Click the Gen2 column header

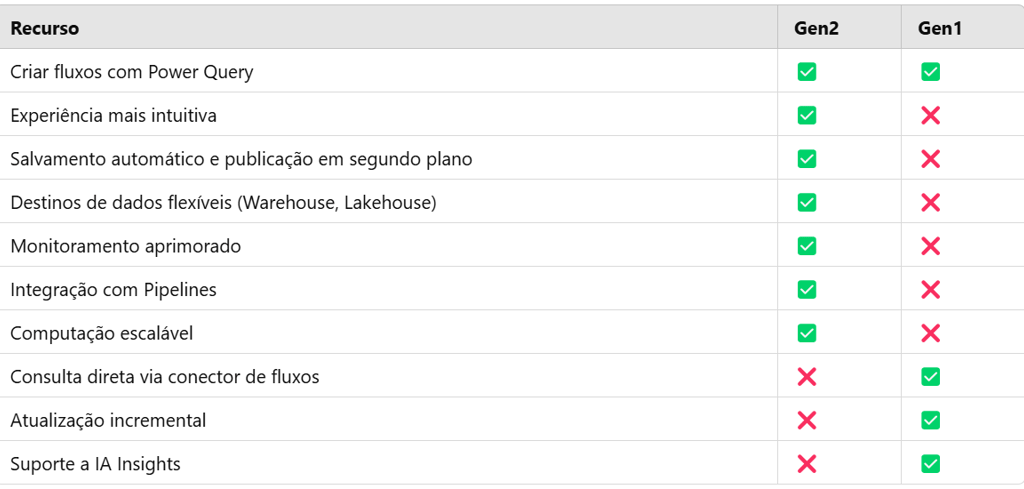(816, 29)
